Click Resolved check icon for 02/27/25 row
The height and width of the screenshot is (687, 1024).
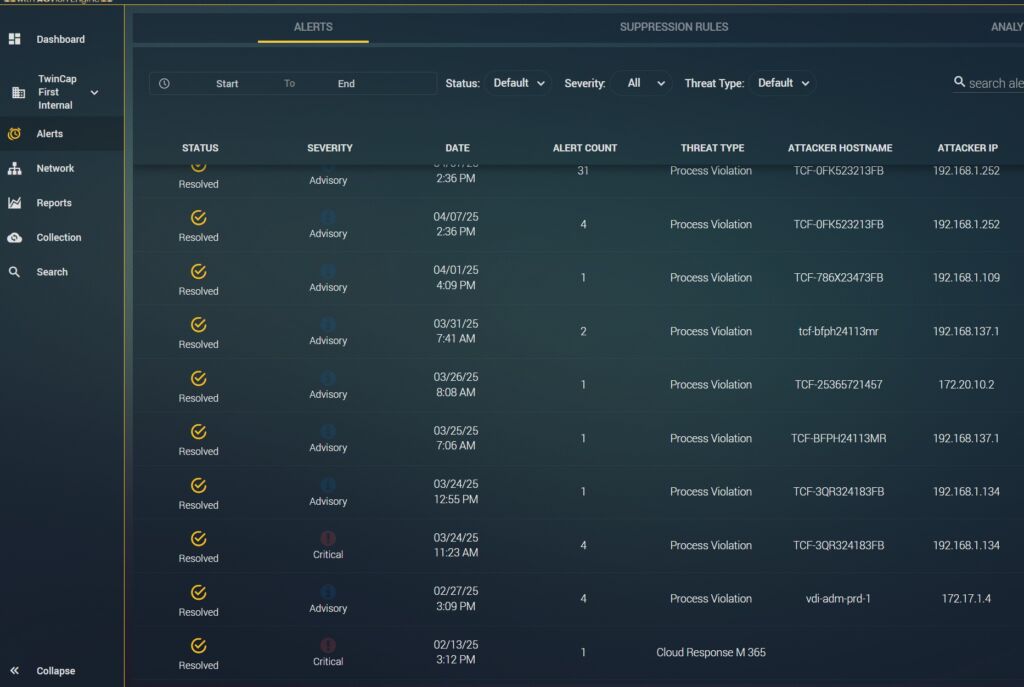pos(199,592)
